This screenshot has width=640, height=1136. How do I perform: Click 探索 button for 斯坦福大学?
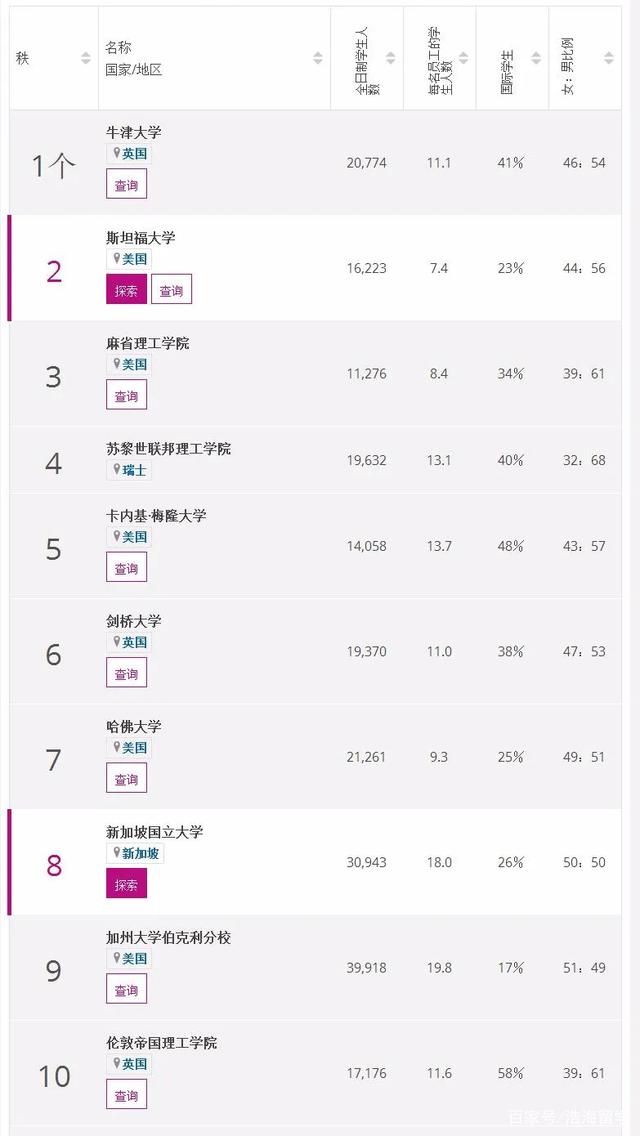[x=126, y=290]
